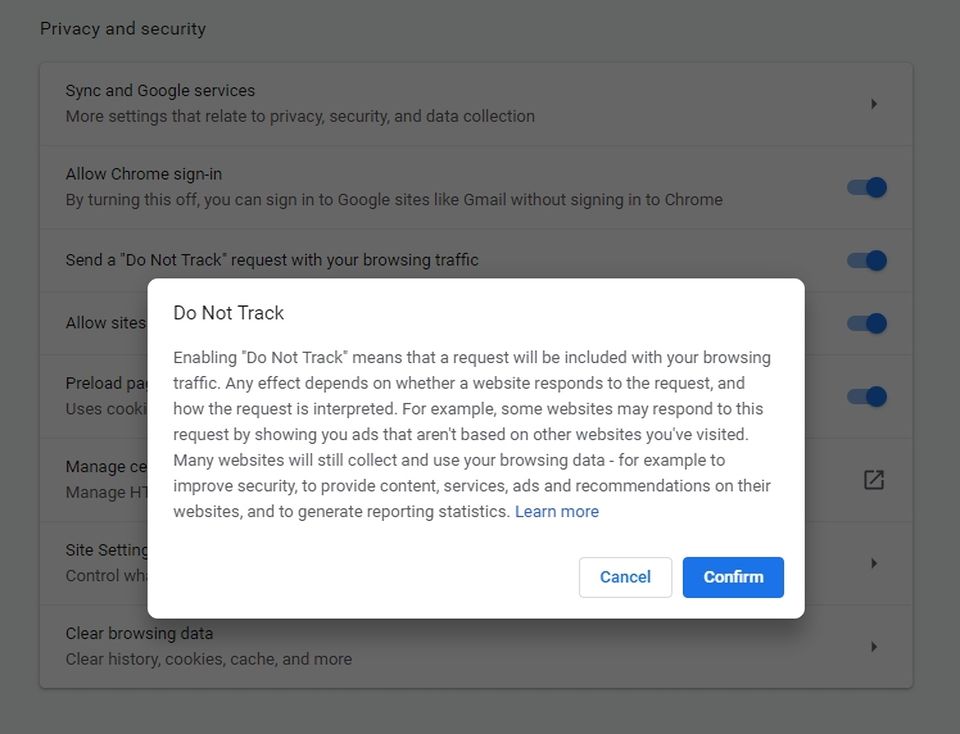Click Send a "Do Not Track" request label
The height and width of the screenshot is (734, 960).
point(272,260)
